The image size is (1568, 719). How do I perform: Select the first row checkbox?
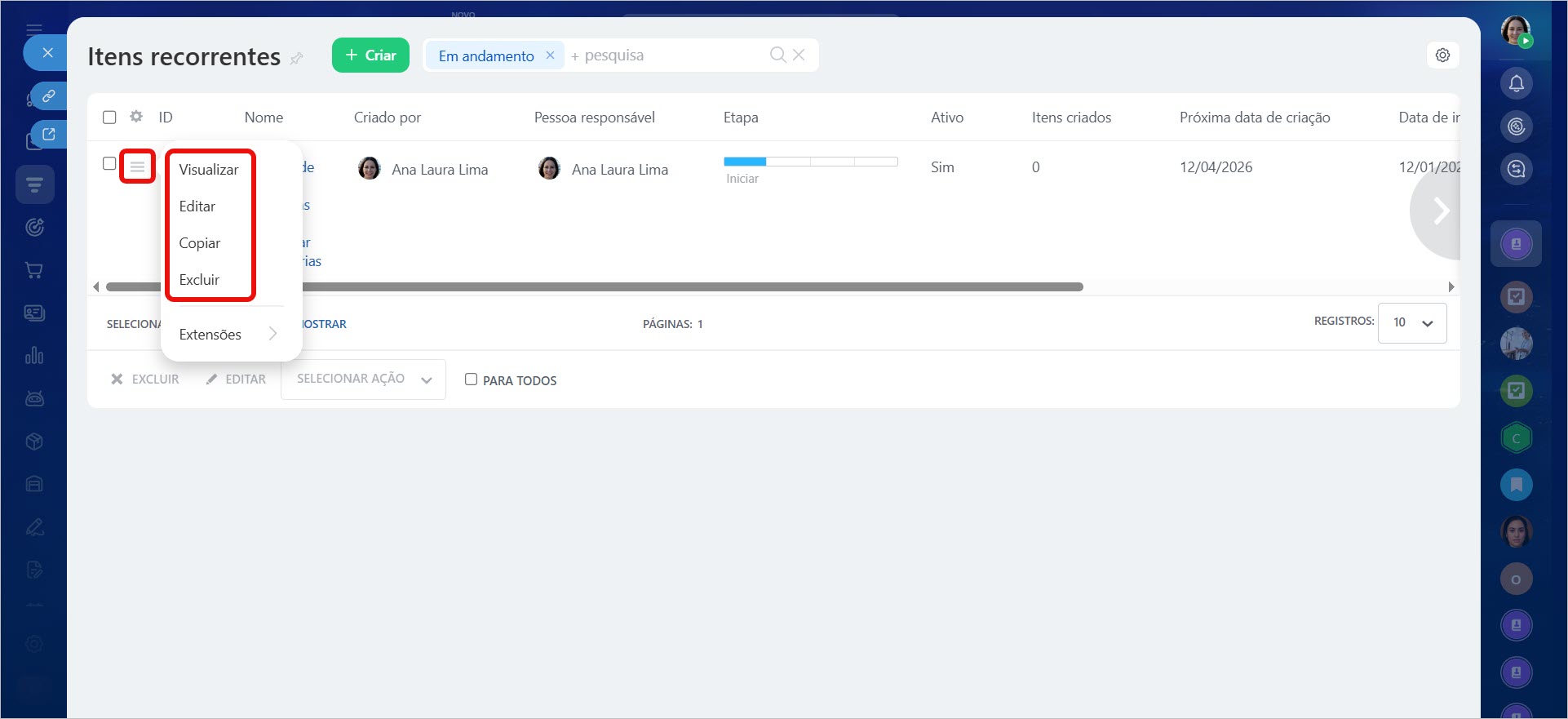(109, 163)
